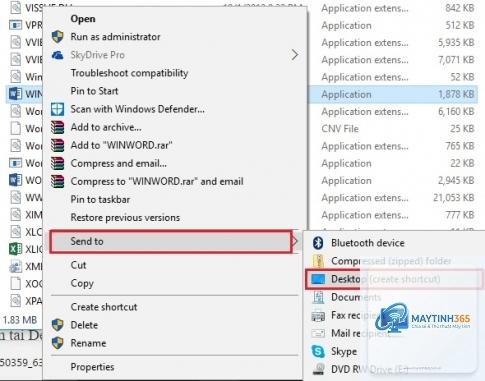The height and width of the screenshot is (381, 485).
Task: Expand the SkyDrive Pro submenu arrow
Action: 294,55
